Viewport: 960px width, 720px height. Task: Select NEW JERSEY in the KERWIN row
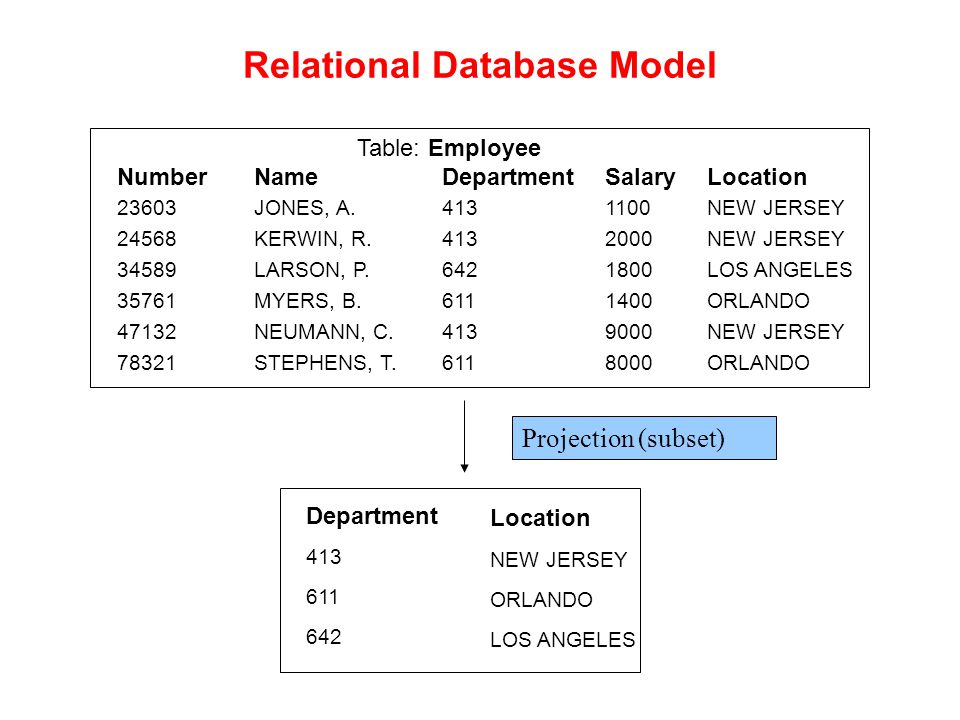(776, 239)
